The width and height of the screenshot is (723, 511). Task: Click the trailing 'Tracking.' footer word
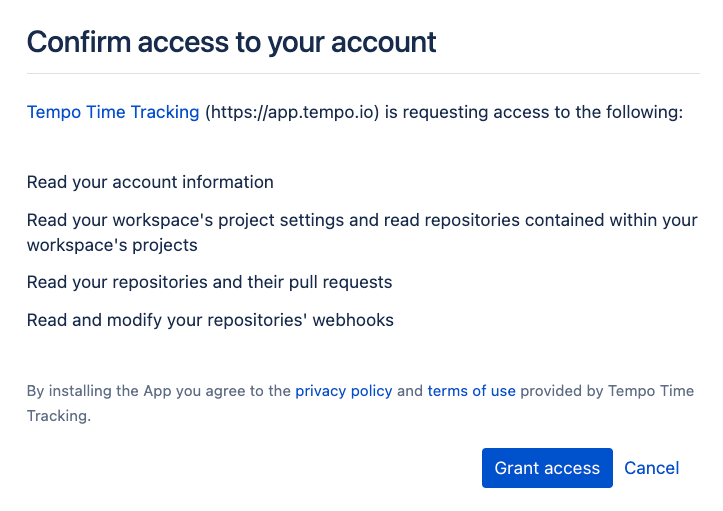pos(58,416)
